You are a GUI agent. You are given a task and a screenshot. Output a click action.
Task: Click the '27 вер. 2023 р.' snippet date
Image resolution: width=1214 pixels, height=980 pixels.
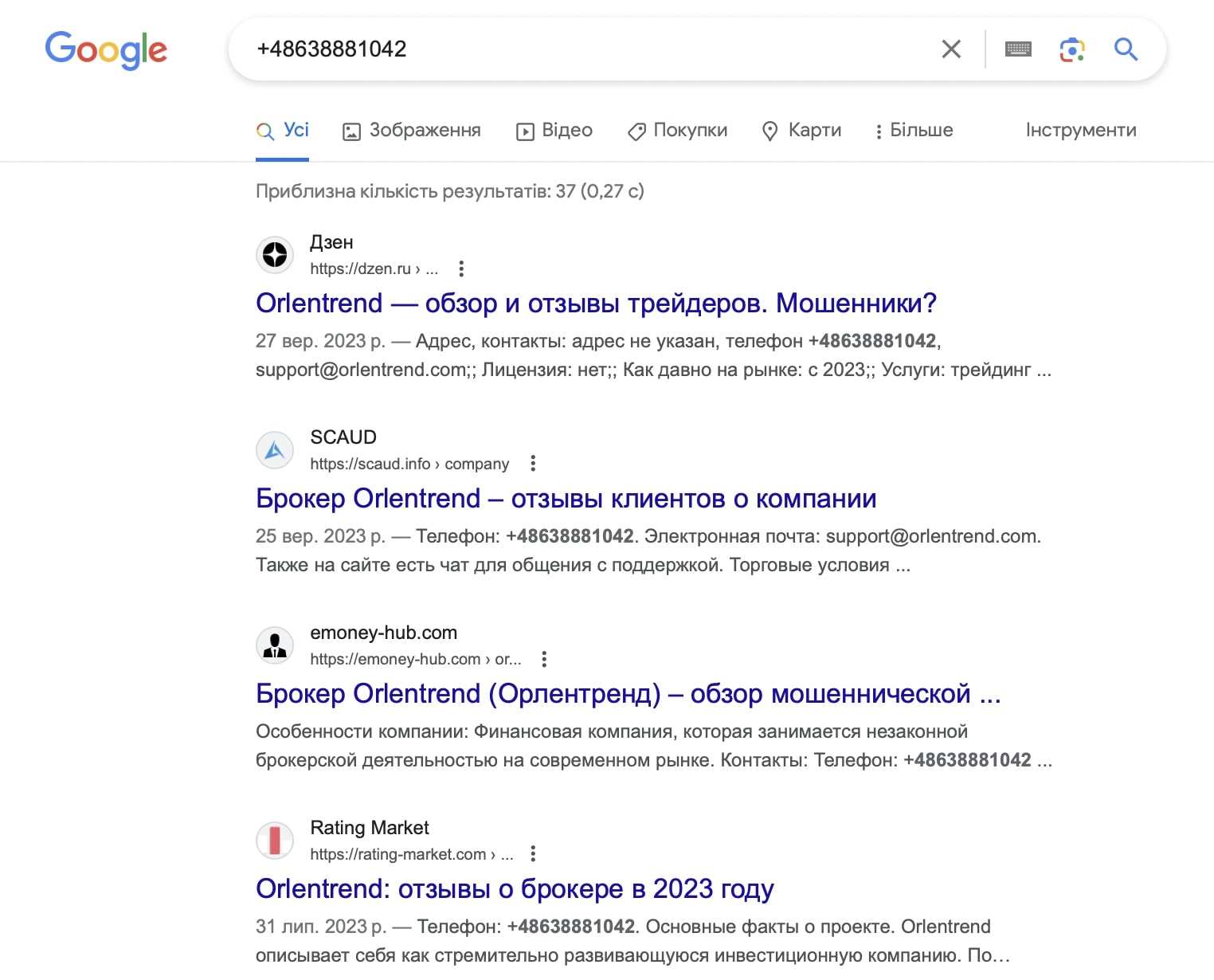(320, 341)
